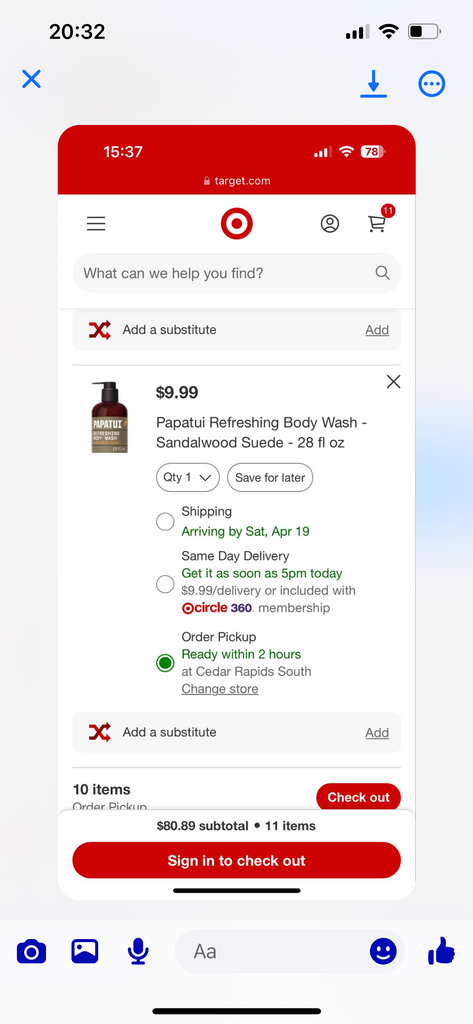
Task: Select the Shipping radio option
Action: pyautogui.click(x=165, y=522)
